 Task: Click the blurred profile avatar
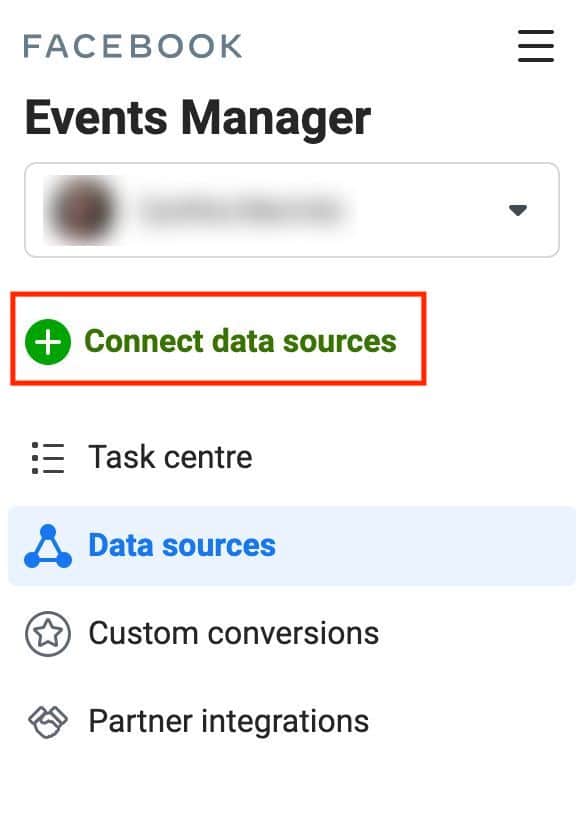pyautogui.click(x=83, y=210)
